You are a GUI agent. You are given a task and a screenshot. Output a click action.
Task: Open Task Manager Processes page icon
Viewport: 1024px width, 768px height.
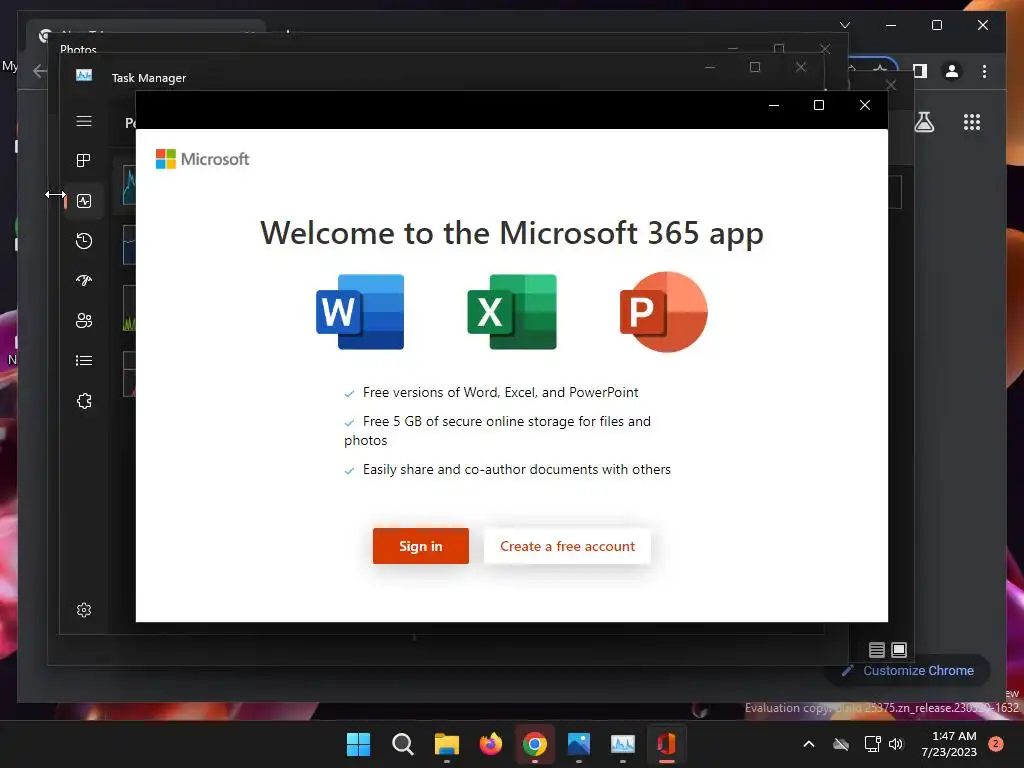pyautogui.click(x=84, y=161)
